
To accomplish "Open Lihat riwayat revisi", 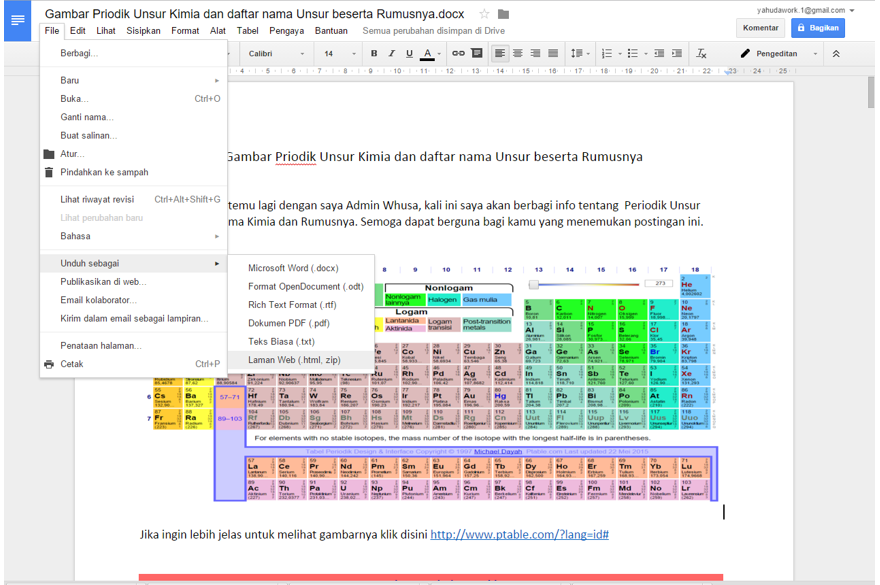I will (x=134, y=199).
